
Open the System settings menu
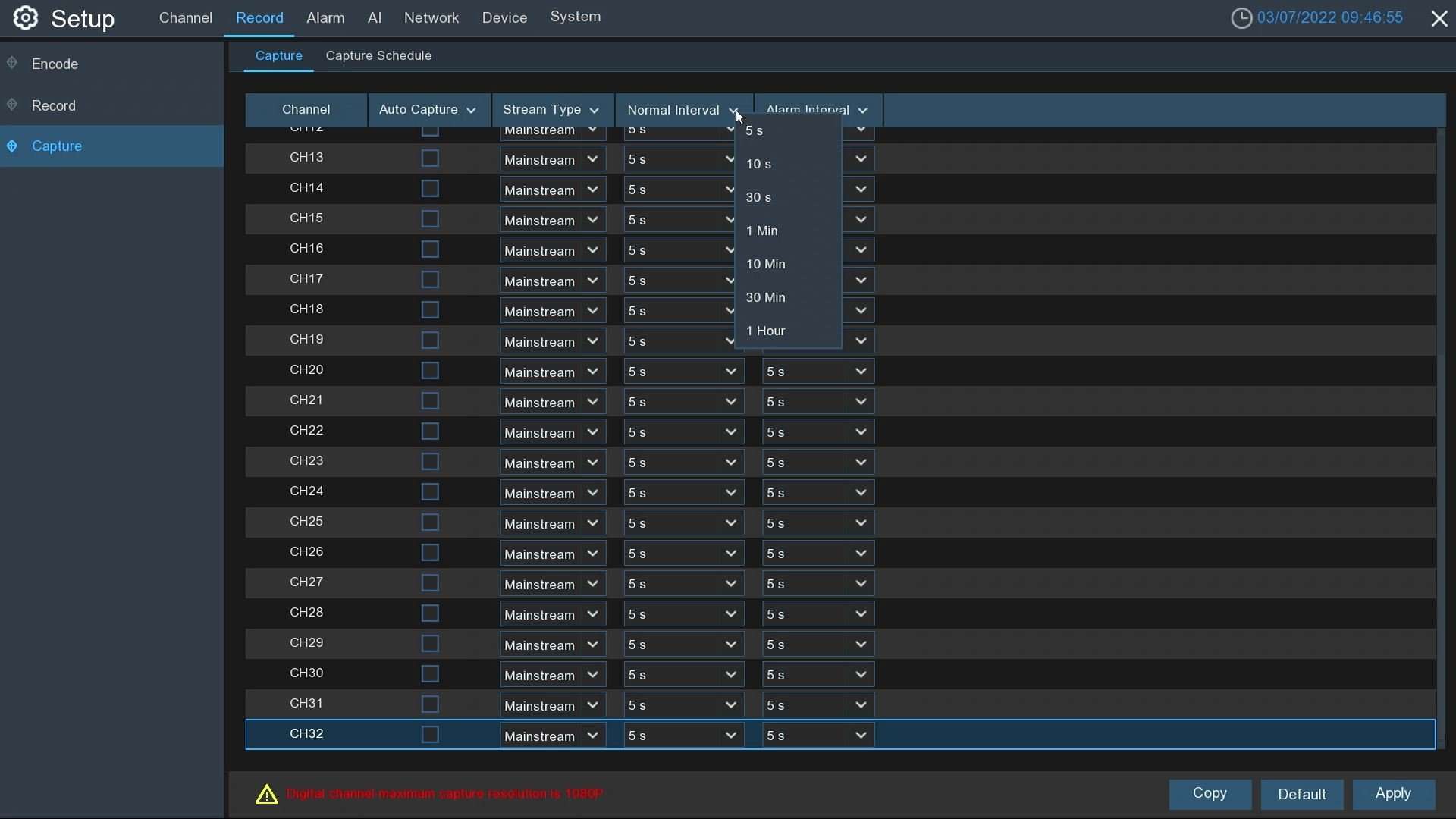click(576, 17)
